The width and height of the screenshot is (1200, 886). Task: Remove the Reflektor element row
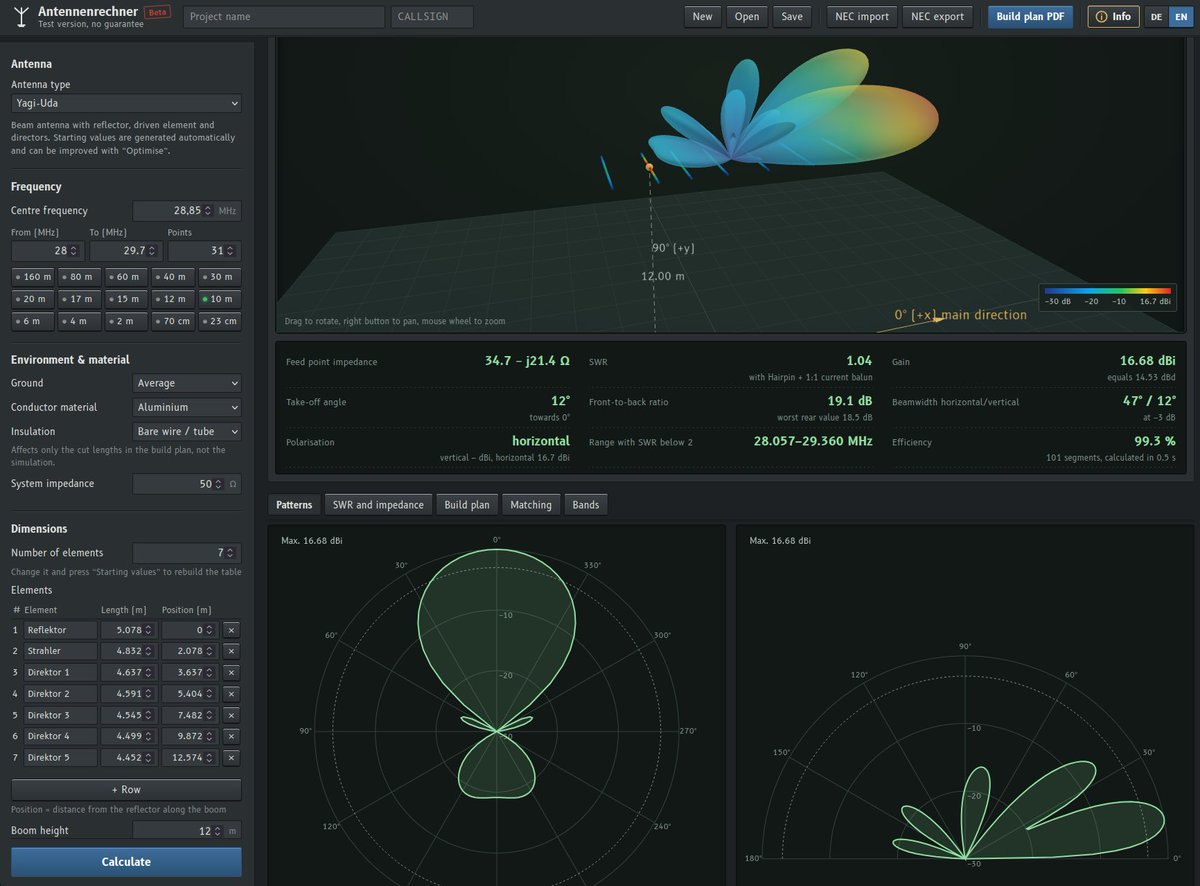(x=231, y=630)
